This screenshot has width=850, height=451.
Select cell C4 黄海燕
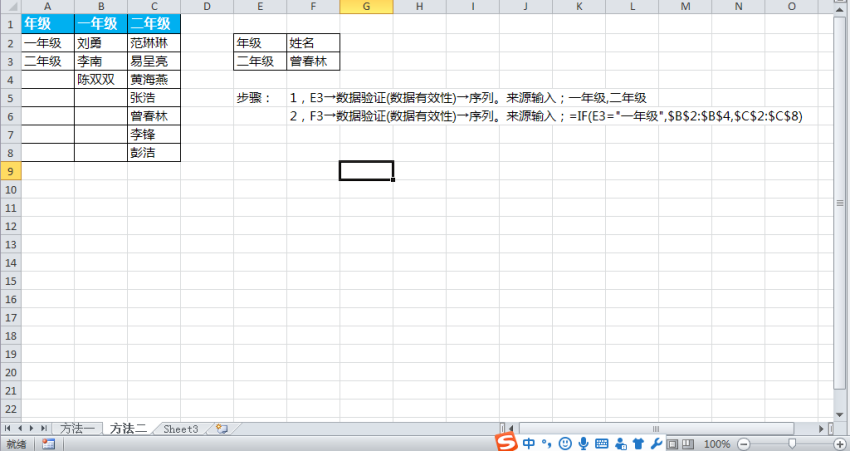pos(154,80)
